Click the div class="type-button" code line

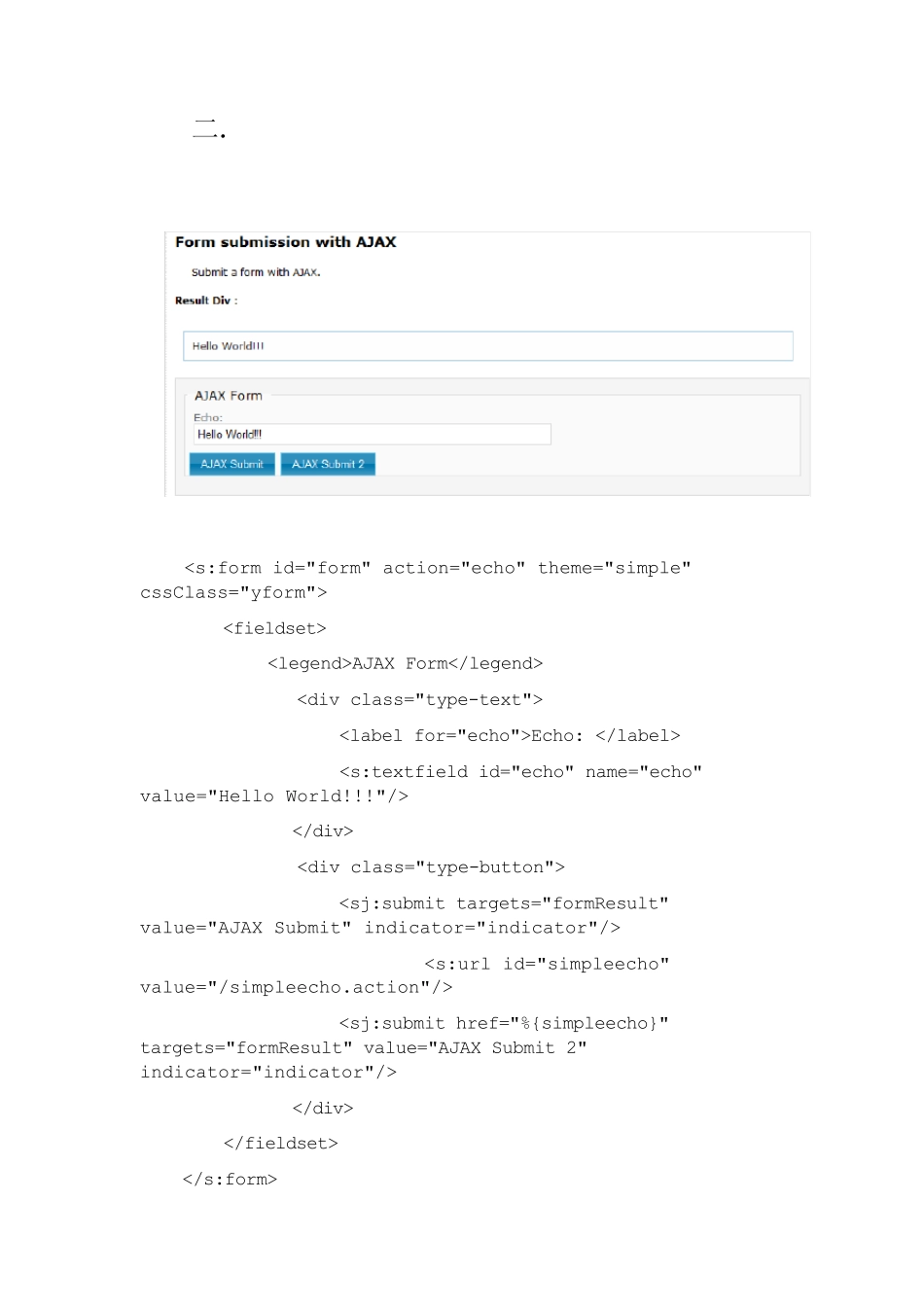(430, 866)
